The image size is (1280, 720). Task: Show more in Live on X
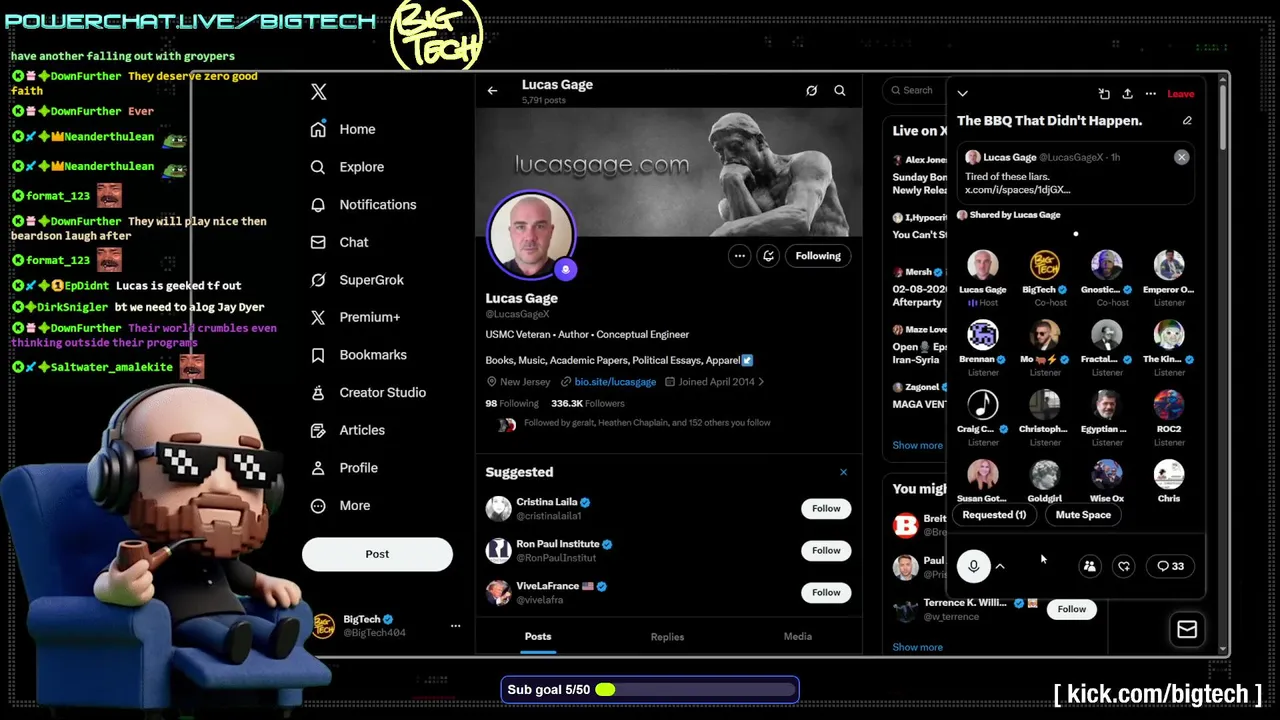pyautogui.click(x=917, y=446)
